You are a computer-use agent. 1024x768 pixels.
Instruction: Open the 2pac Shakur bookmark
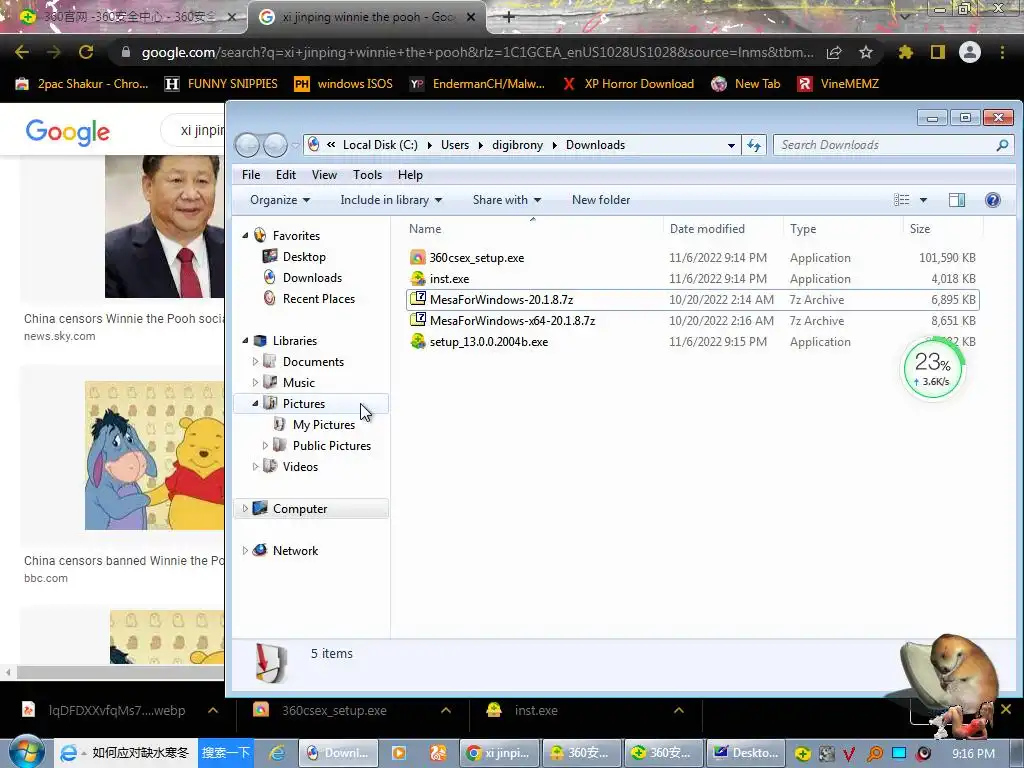tap(82, 84)
